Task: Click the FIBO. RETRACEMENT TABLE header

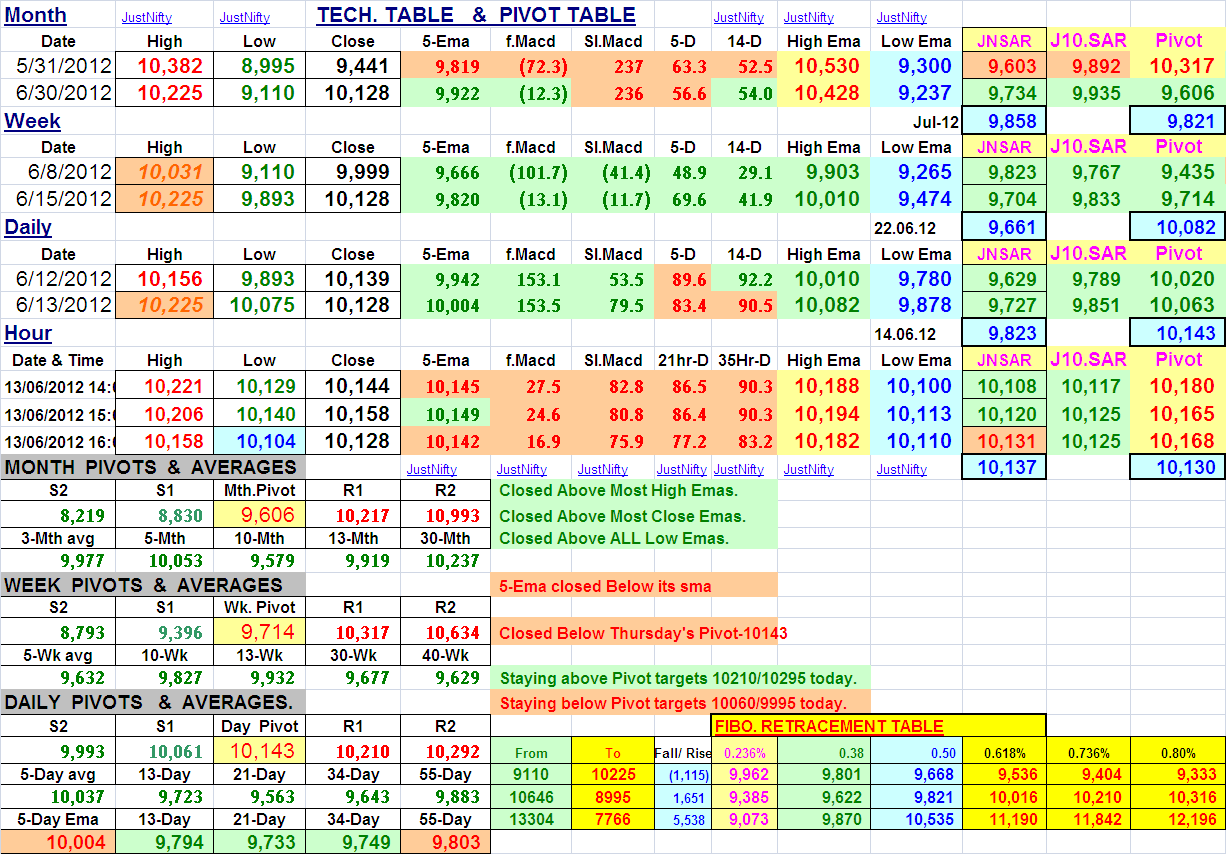Action: (879, 727)
